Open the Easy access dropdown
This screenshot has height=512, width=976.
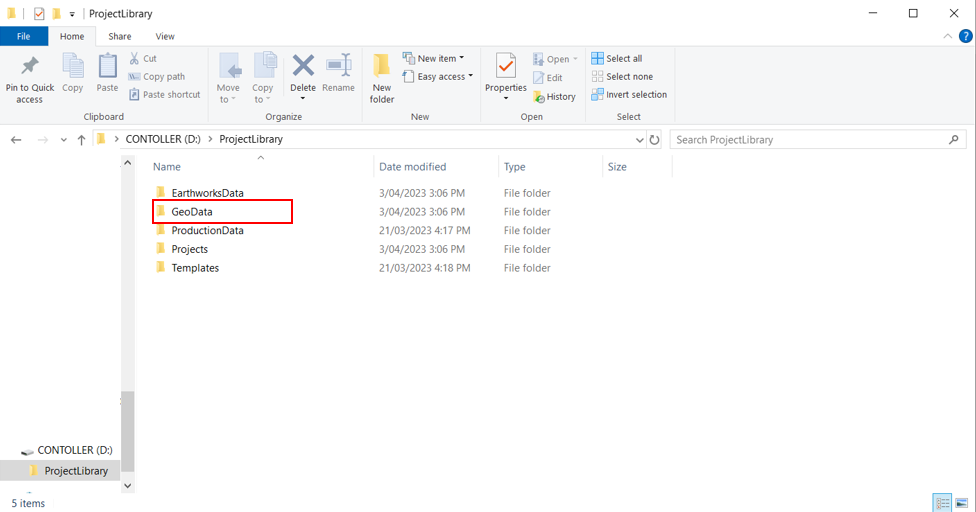click(437, 77)
